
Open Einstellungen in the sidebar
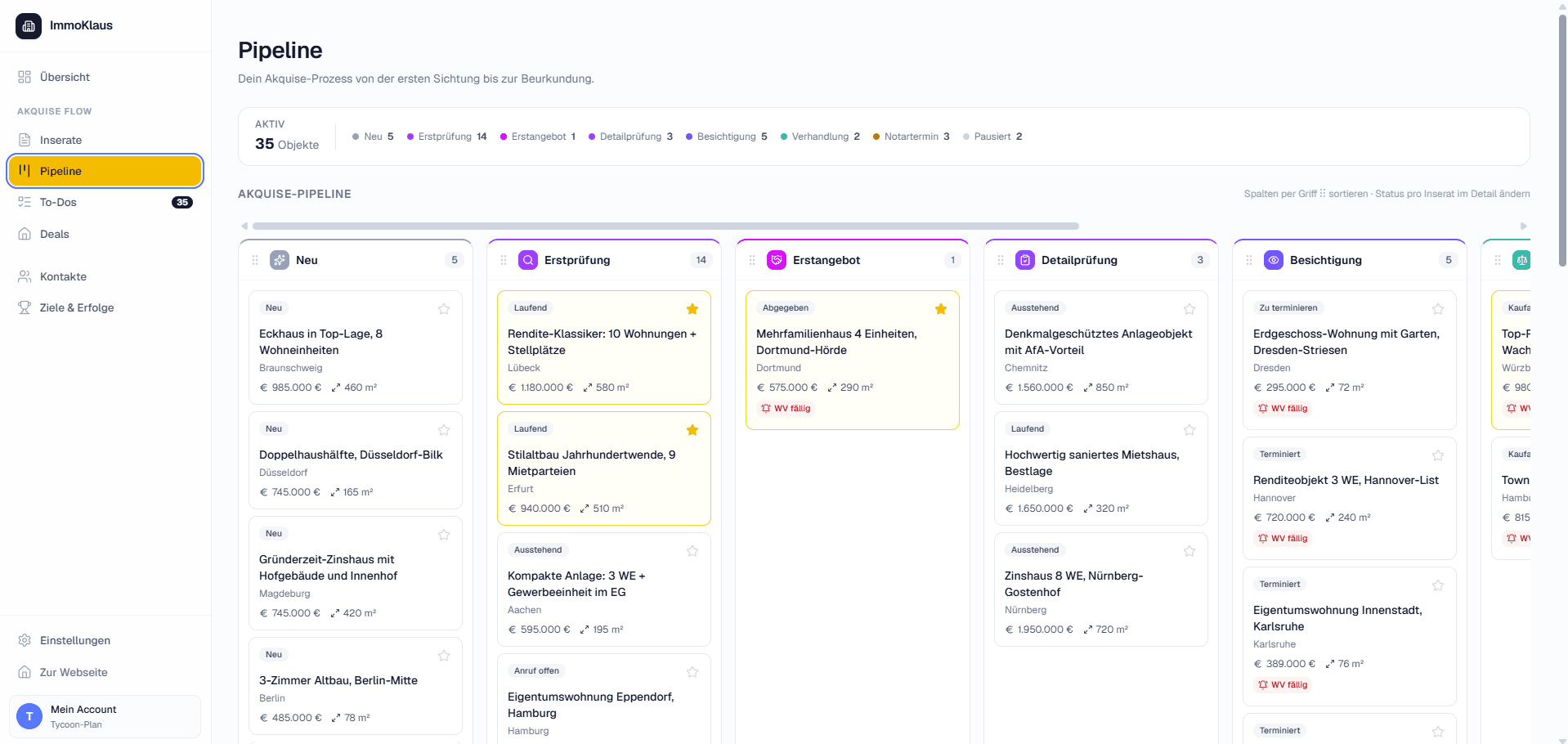pyautogui.click(x=105, y=640)
